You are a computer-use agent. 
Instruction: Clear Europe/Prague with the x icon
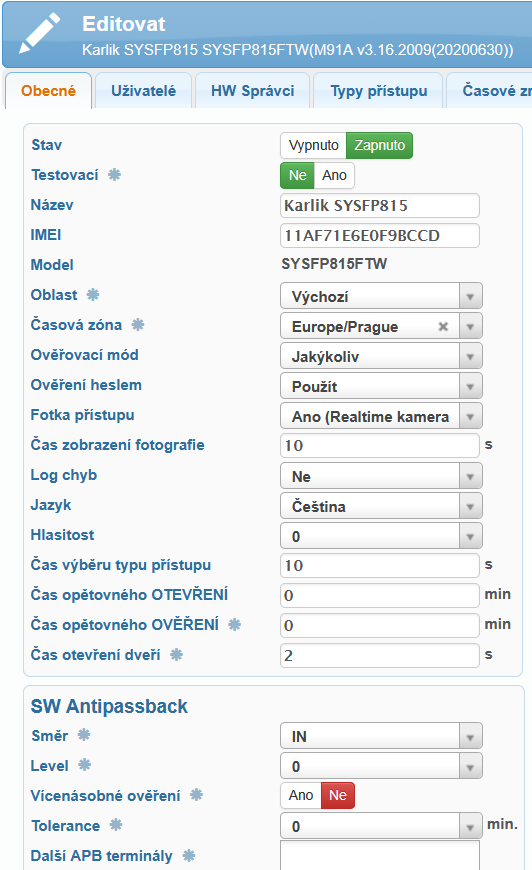(443, 326)
